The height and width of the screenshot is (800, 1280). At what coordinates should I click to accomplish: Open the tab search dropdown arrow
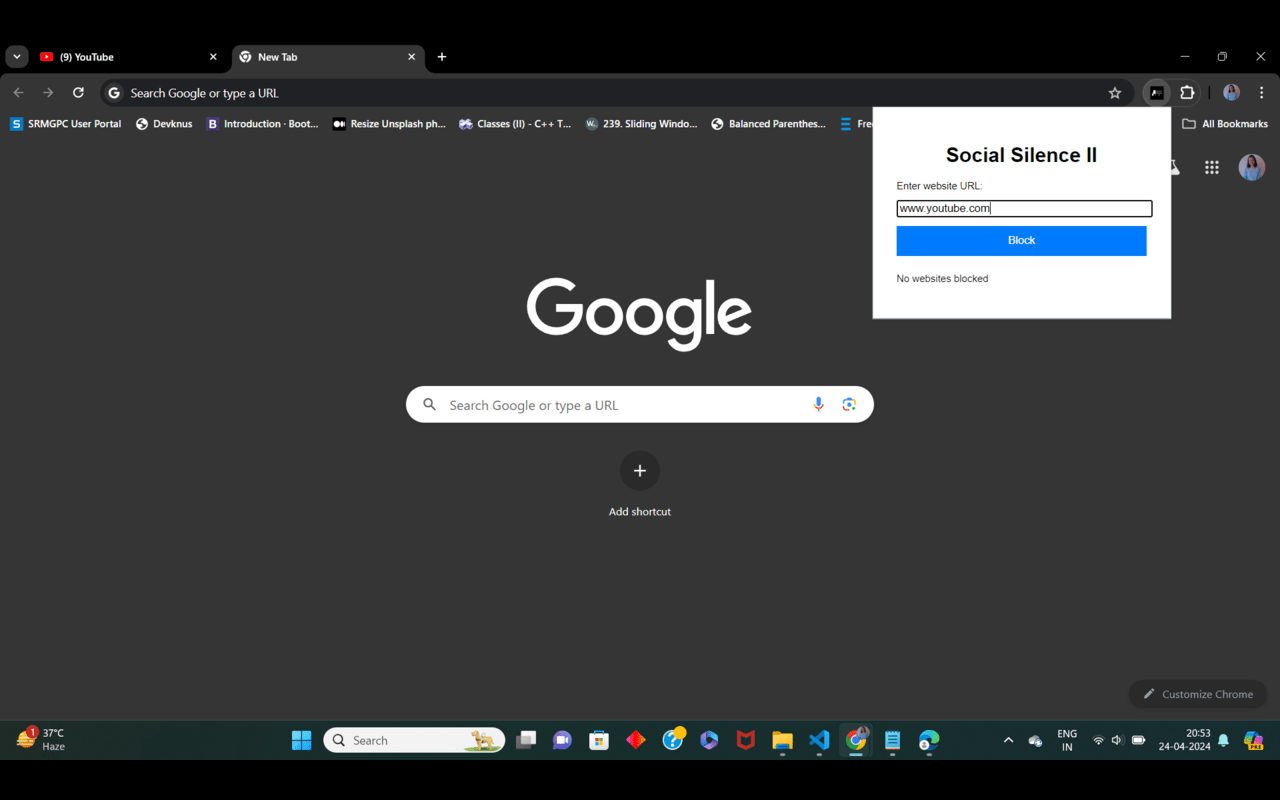point(17,57)
